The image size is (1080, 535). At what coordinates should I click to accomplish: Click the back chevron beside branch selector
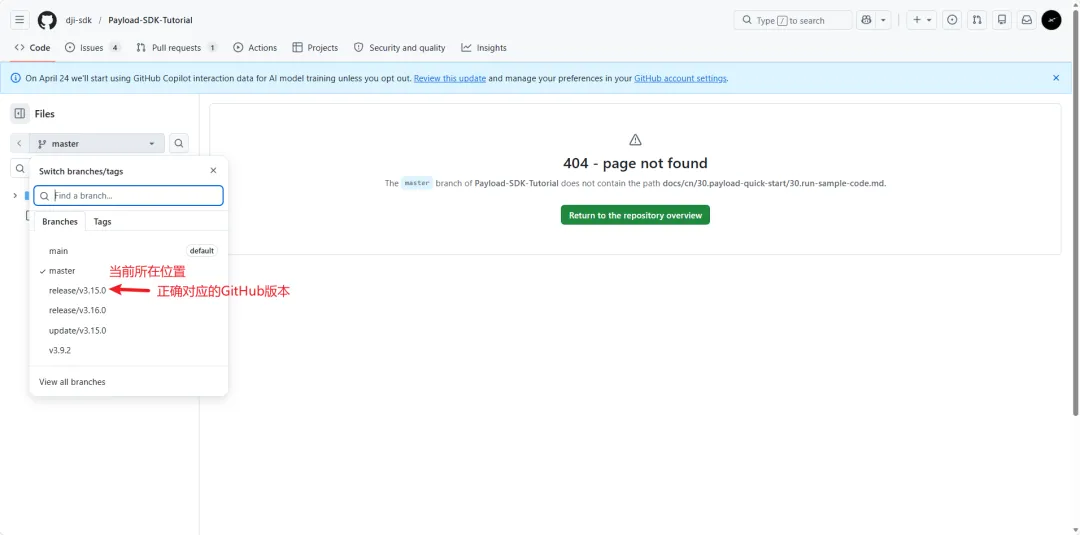click(x=19, y=143)
